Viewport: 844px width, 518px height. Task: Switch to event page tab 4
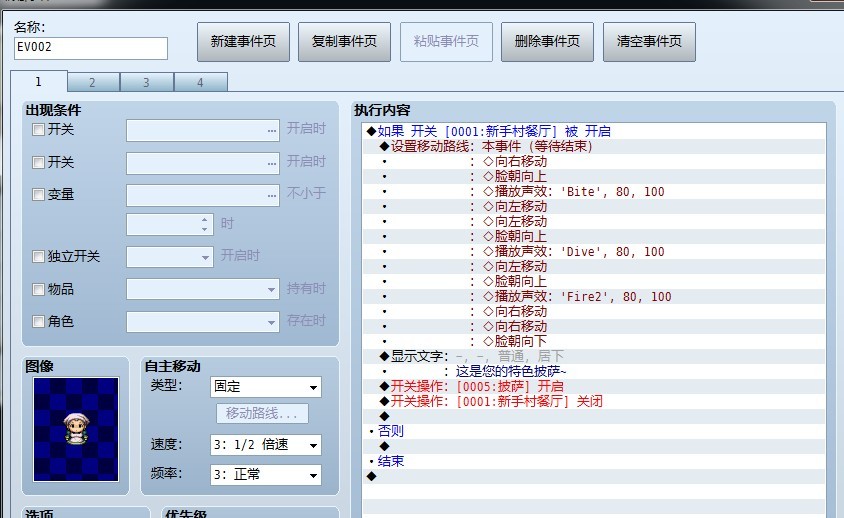pyautogui.click(x=200, y=82)
